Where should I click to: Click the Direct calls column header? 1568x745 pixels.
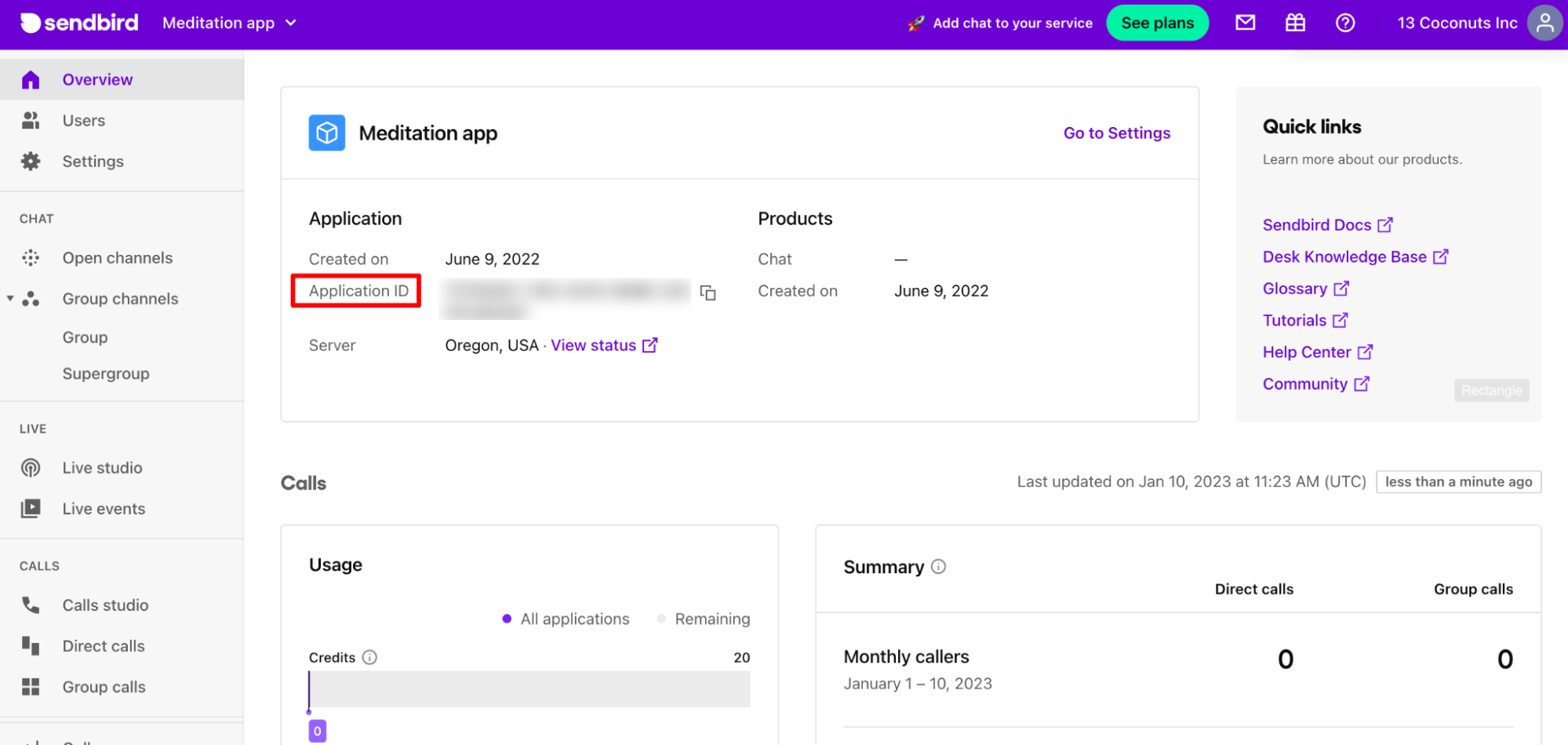1253,589
